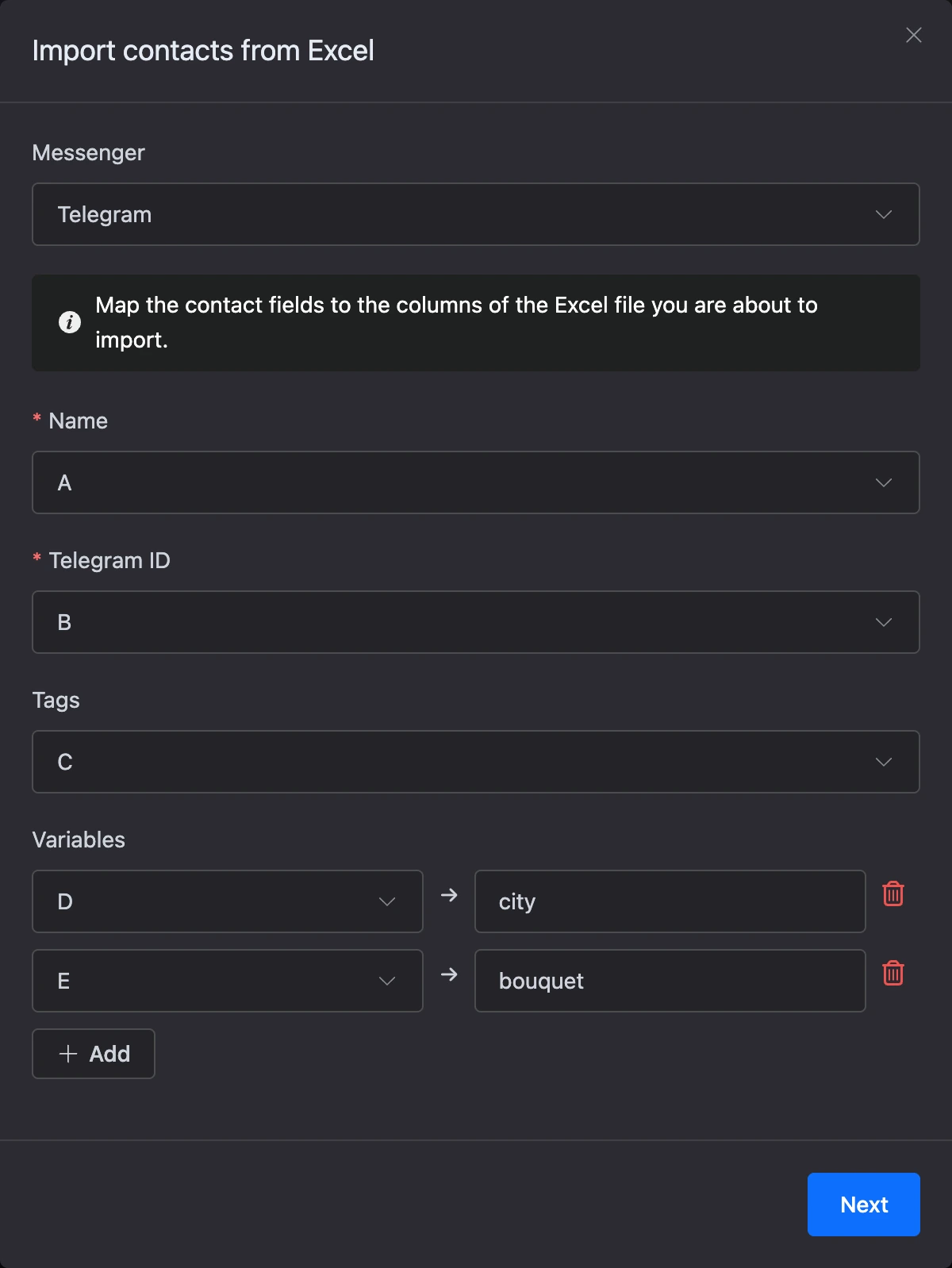Delete the bouquet variable row
952x1268 pixels.
(x=893, y=974)
